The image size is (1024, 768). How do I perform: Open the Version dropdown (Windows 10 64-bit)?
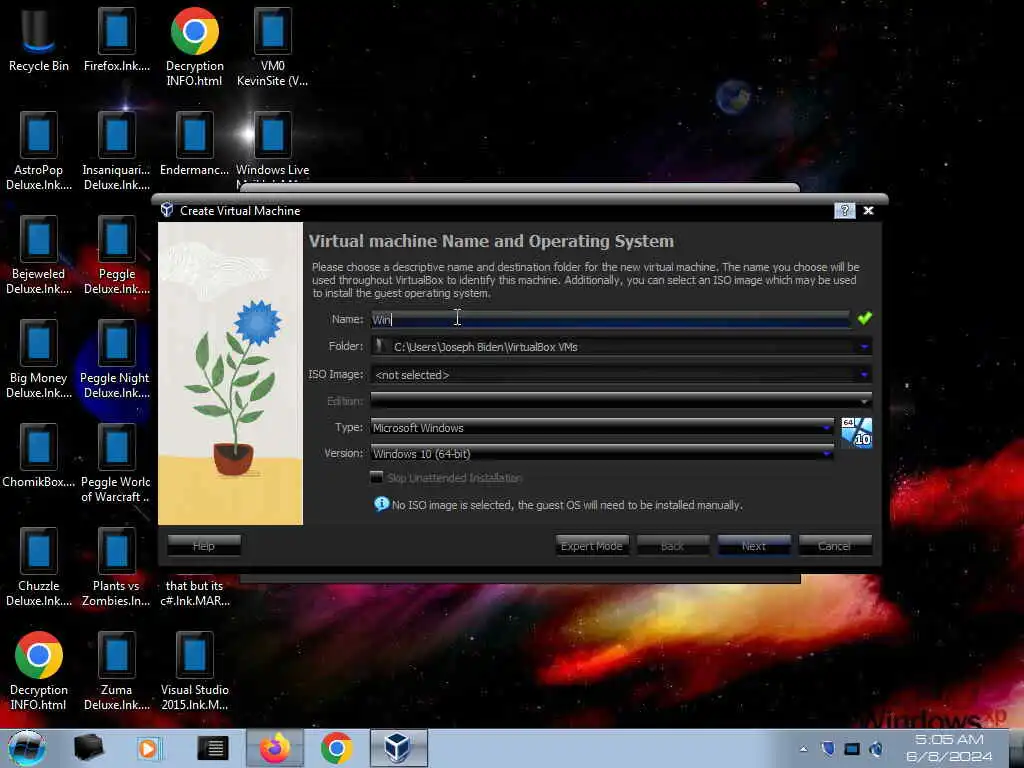point(602,454)
